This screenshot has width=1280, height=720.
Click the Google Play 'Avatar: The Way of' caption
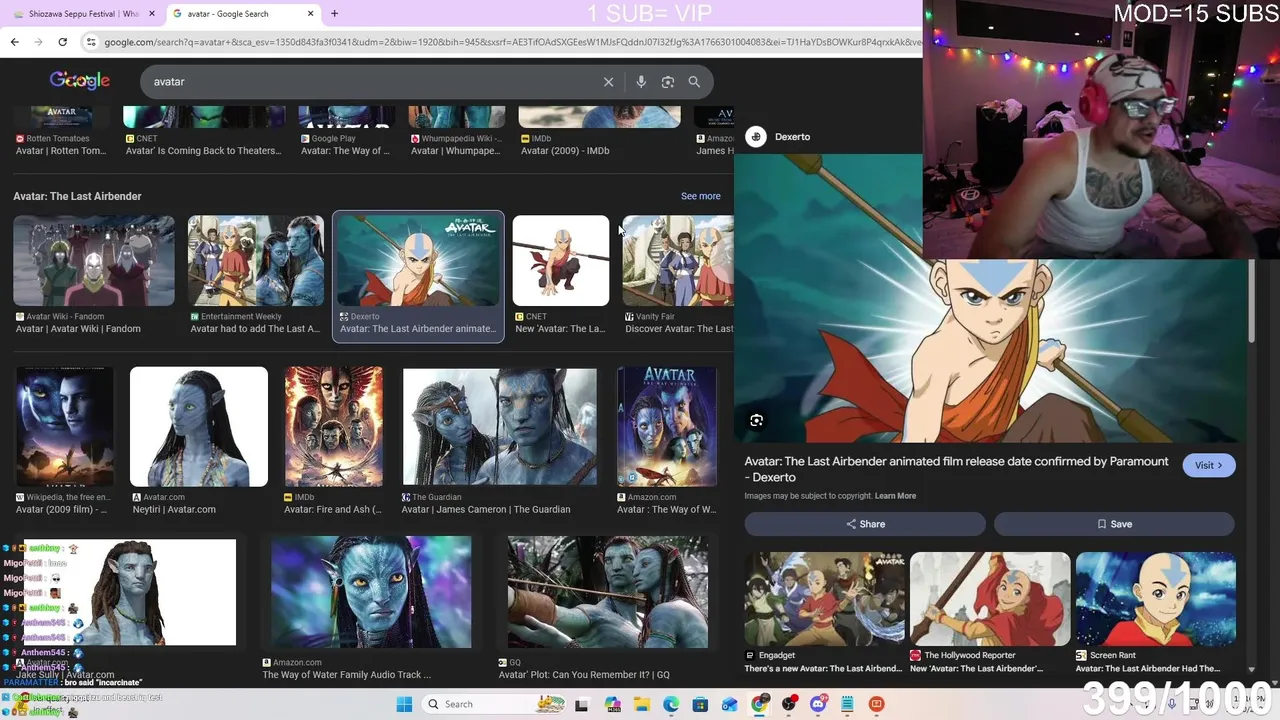pyautogui.click(x=345, y=151)
